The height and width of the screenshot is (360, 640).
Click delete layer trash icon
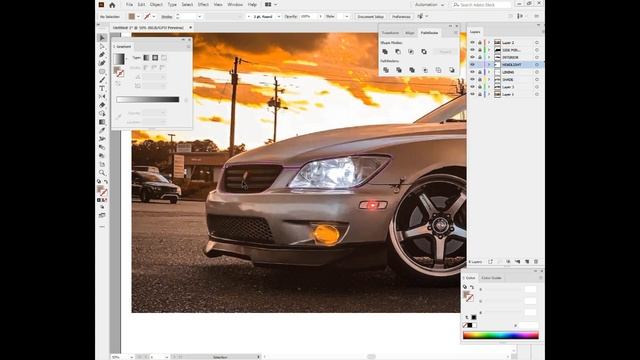[536, 262]
